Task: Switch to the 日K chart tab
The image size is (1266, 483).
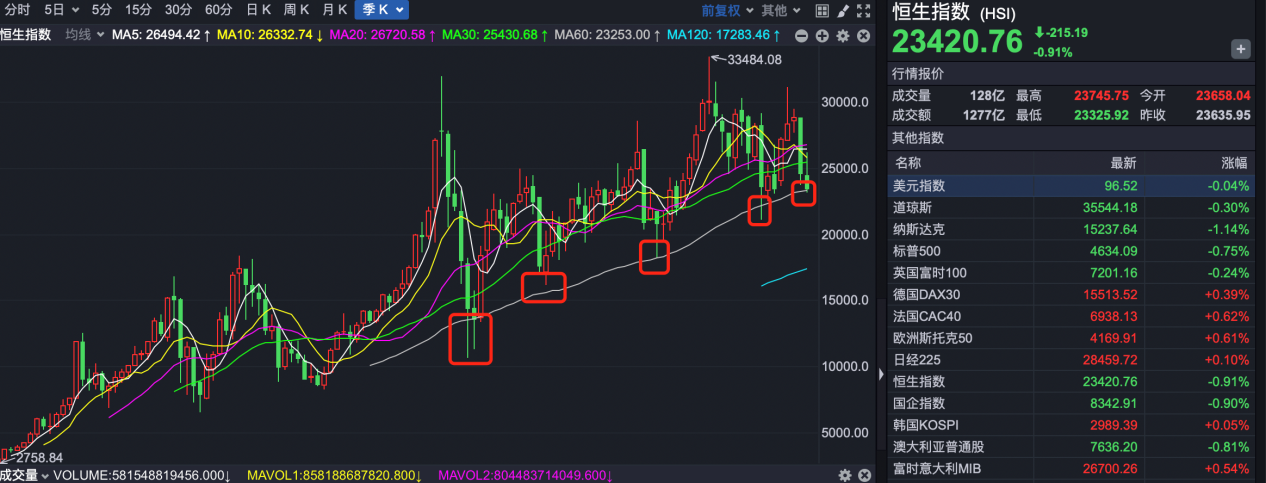Action: pyautogui.click(x=259, y=10)
